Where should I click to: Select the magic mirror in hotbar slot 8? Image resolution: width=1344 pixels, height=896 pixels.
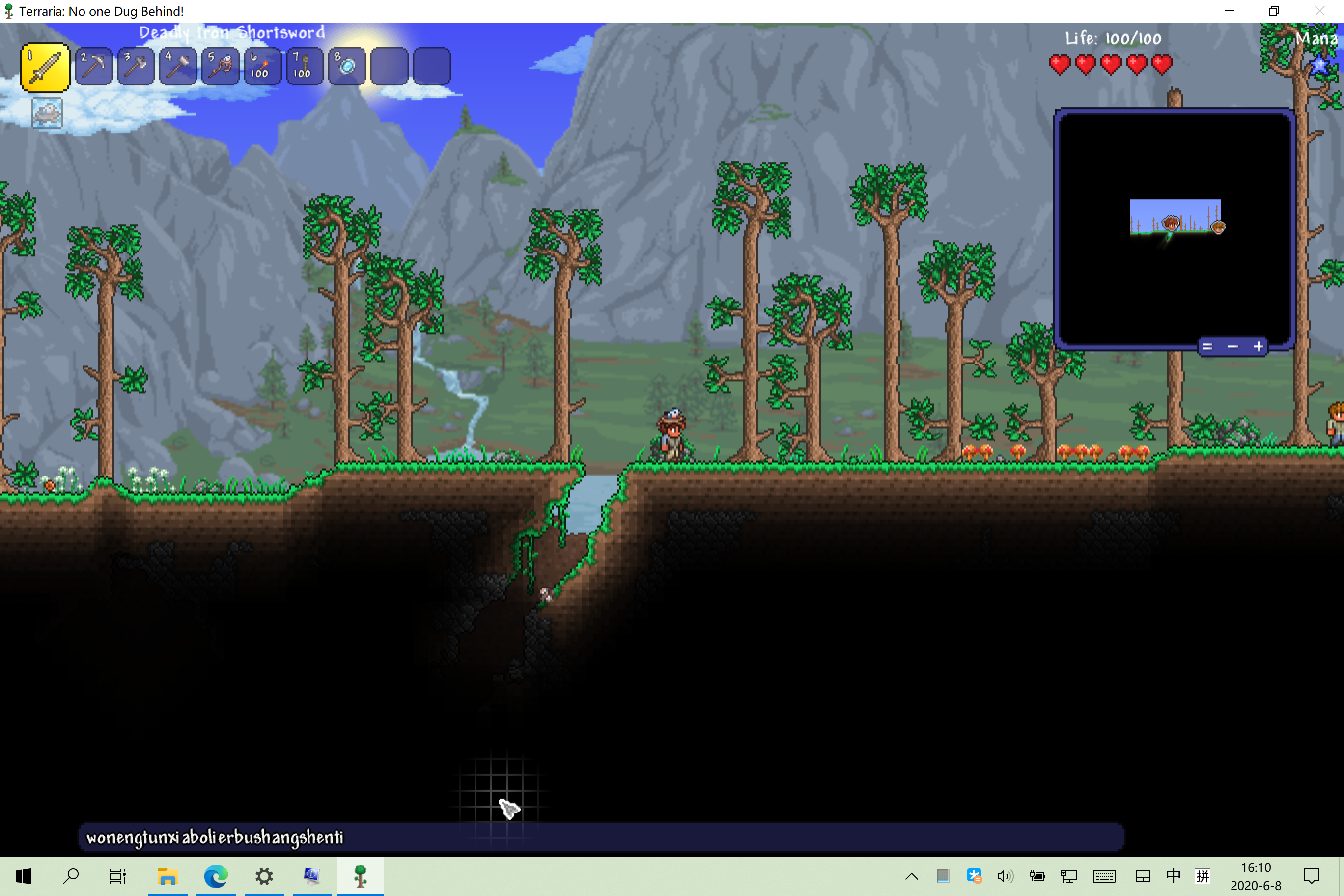pyautogui.click(x=347, y=66)
